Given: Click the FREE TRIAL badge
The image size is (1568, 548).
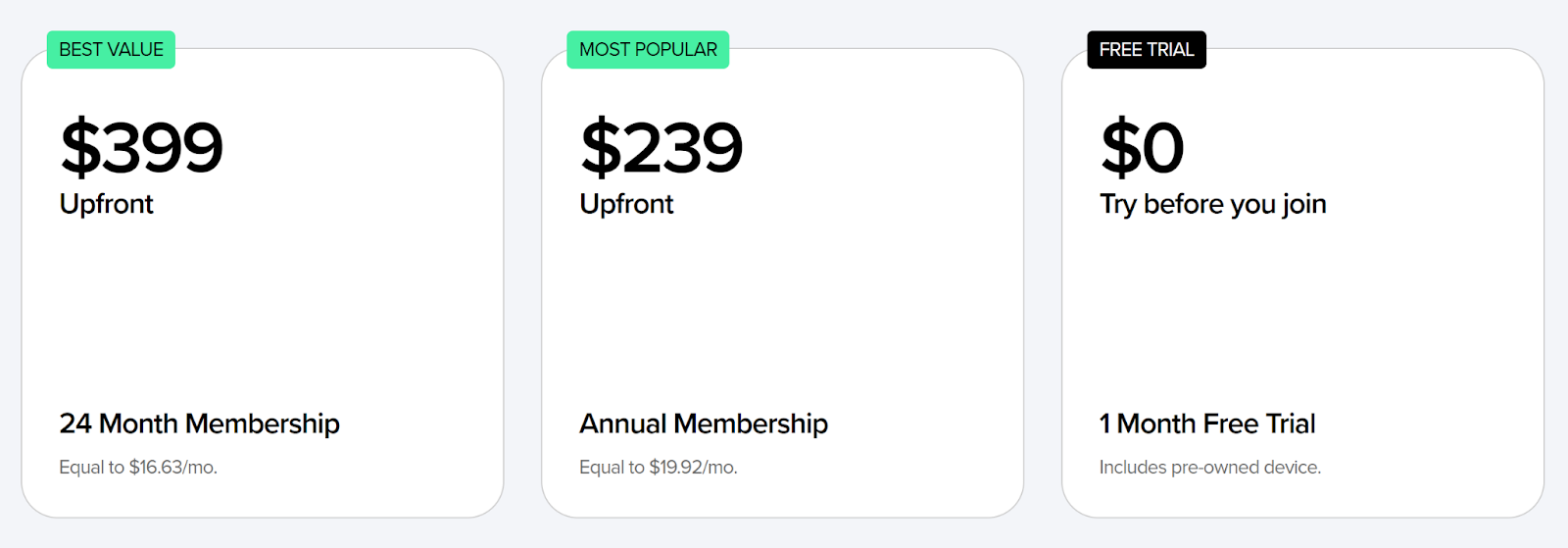Looking at the screenshot, I should [1147, 50].
